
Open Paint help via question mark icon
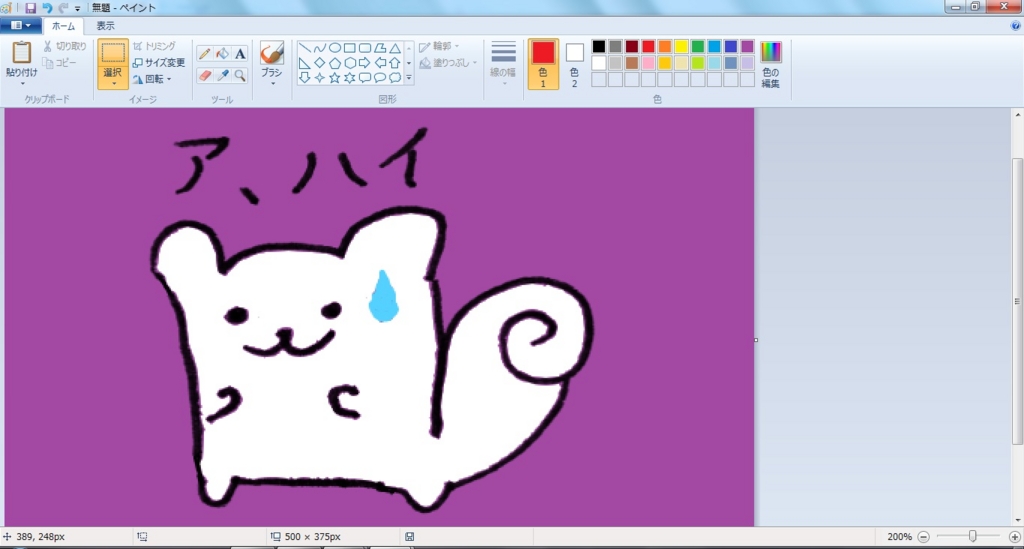[x=1016, y=26]
